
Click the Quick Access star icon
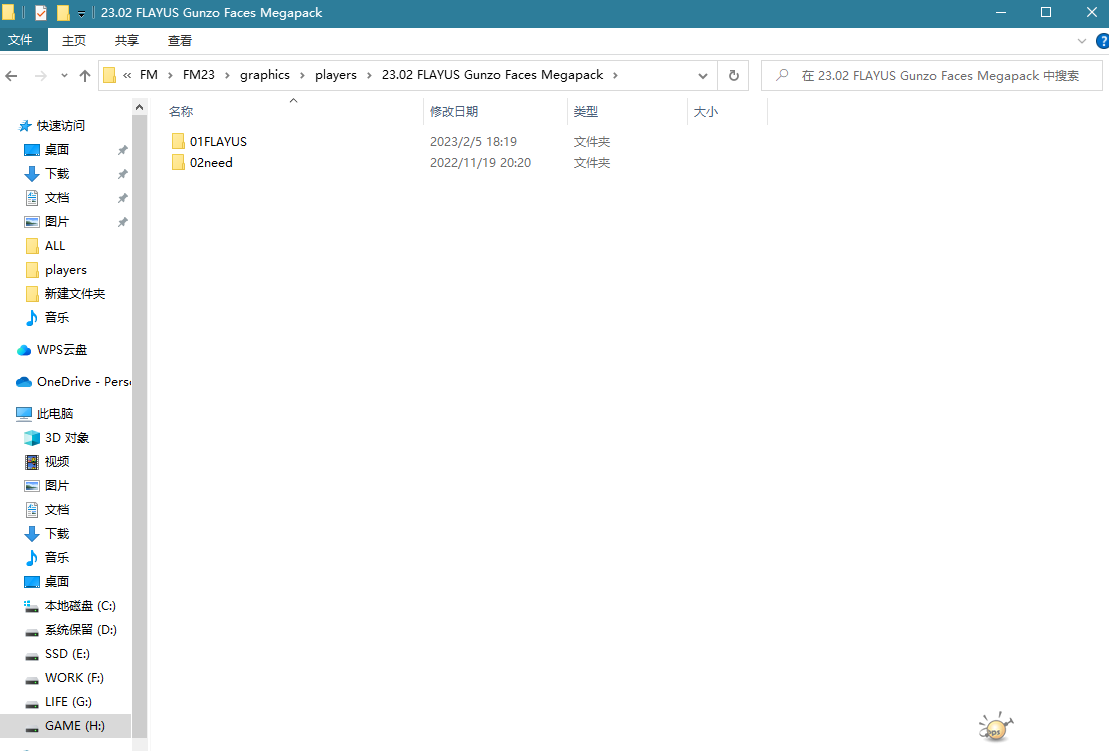pyautogui.click(x=25, y=126)
